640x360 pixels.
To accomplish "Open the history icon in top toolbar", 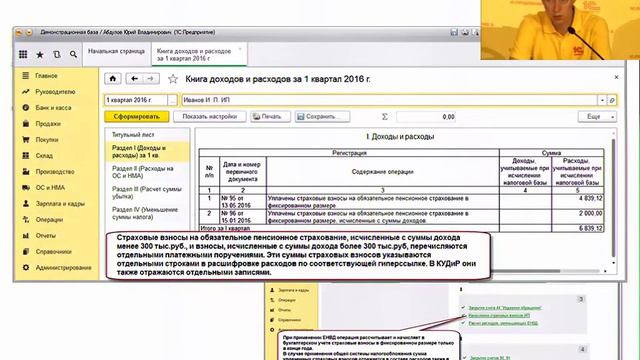I will click(57, 54).
